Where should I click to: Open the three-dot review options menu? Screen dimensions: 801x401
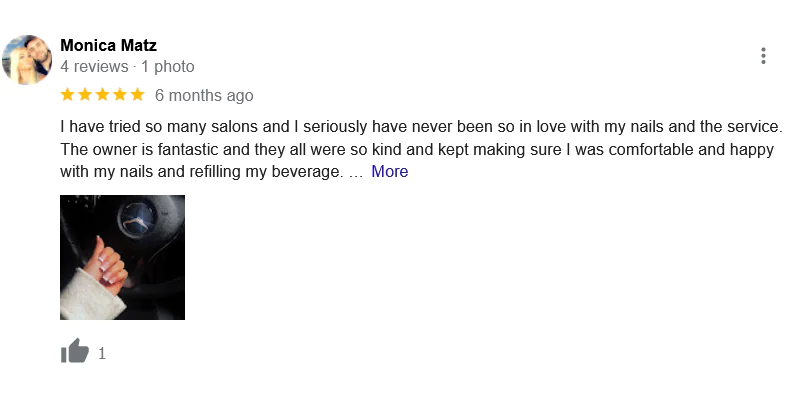coord(763,56)
